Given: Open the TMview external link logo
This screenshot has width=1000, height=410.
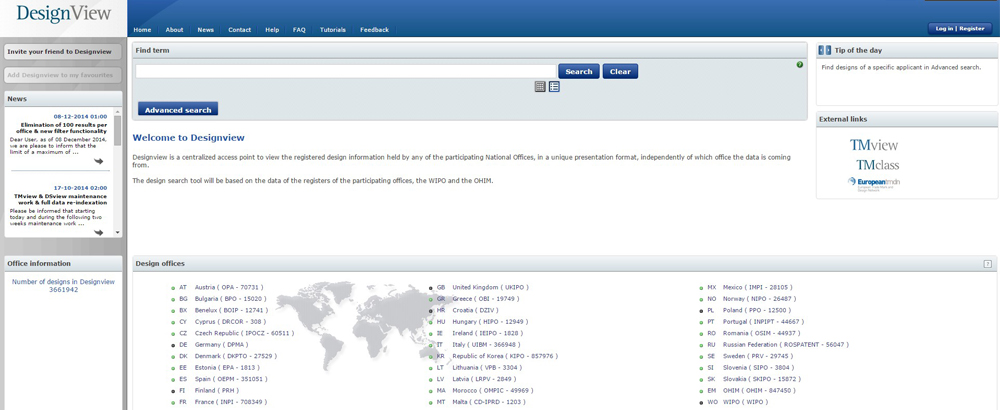Looking at the screenshot, I should 874,145.
